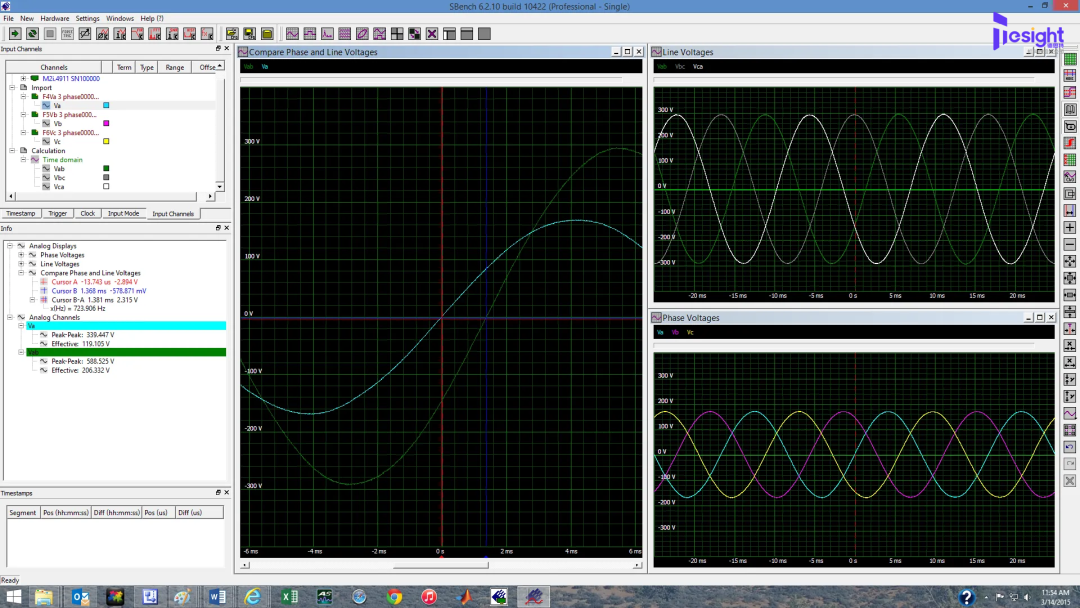Click the white color swatch for Vca
The image size is (1080, 608).
click(x=106, y=186)
